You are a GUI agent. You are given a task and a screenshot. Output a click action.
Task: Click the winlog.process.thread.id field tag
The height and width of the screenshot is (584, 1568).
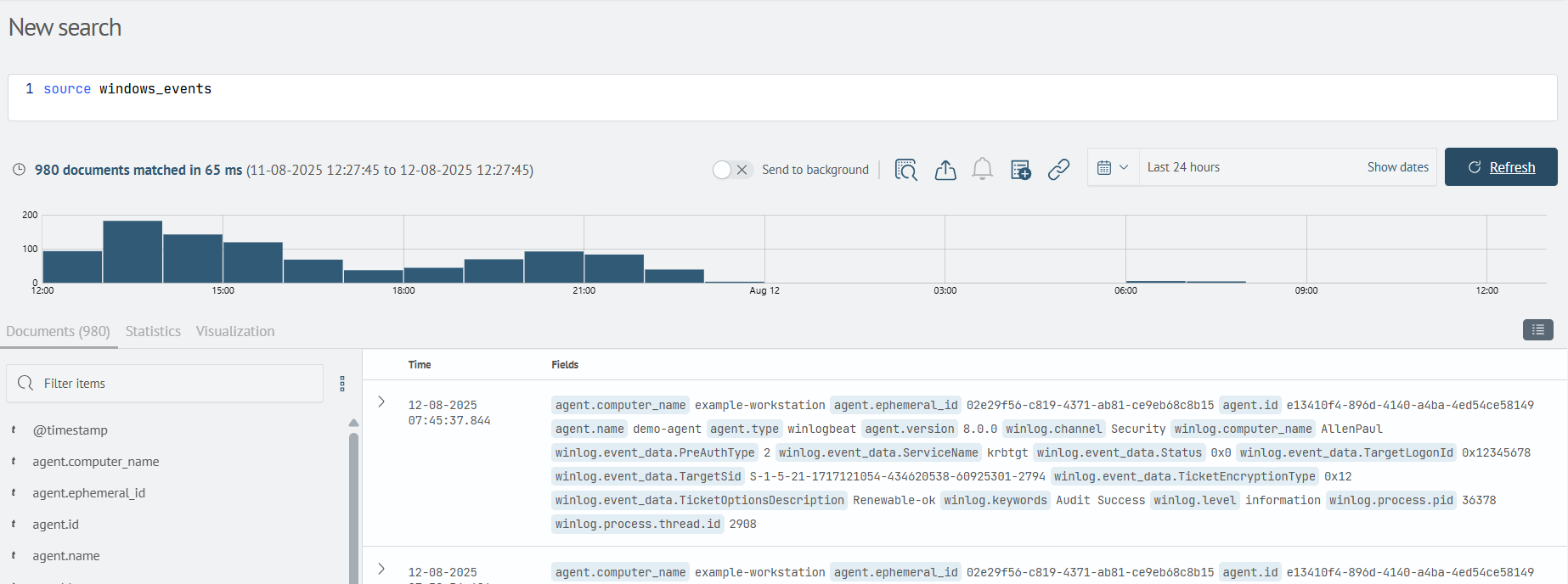pos(638,524)
